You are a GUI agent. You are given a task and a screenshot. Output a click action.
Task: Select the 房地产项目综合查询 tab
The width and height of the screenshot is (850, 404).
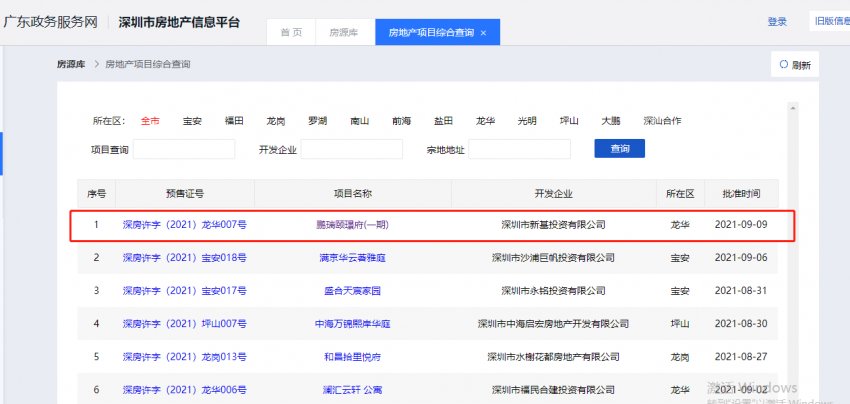(x=437, y=33)
